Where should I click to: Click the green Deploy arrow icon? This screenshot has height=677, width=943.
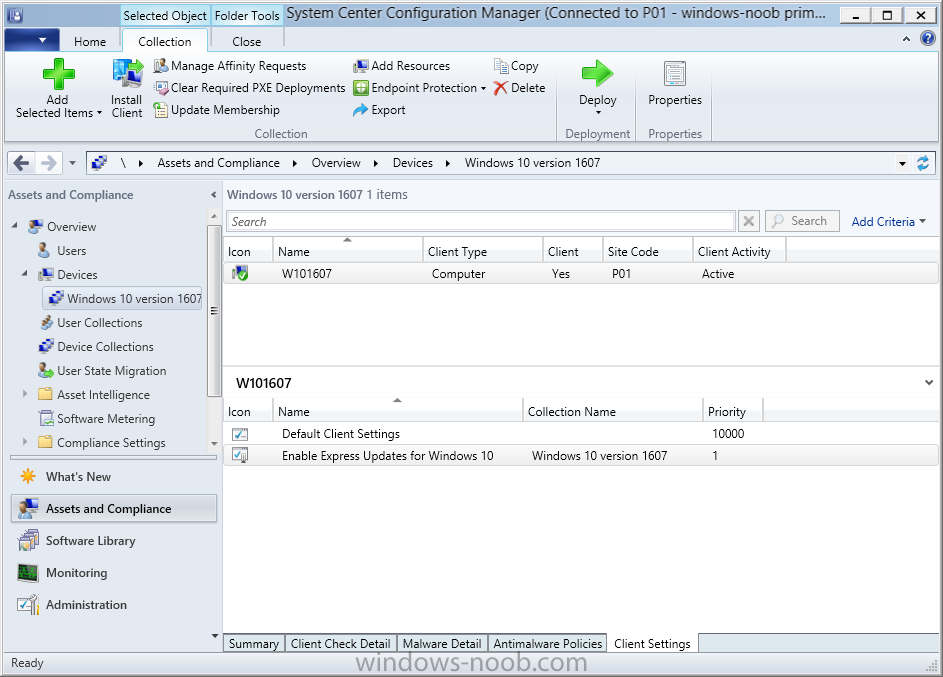point(597,74)
